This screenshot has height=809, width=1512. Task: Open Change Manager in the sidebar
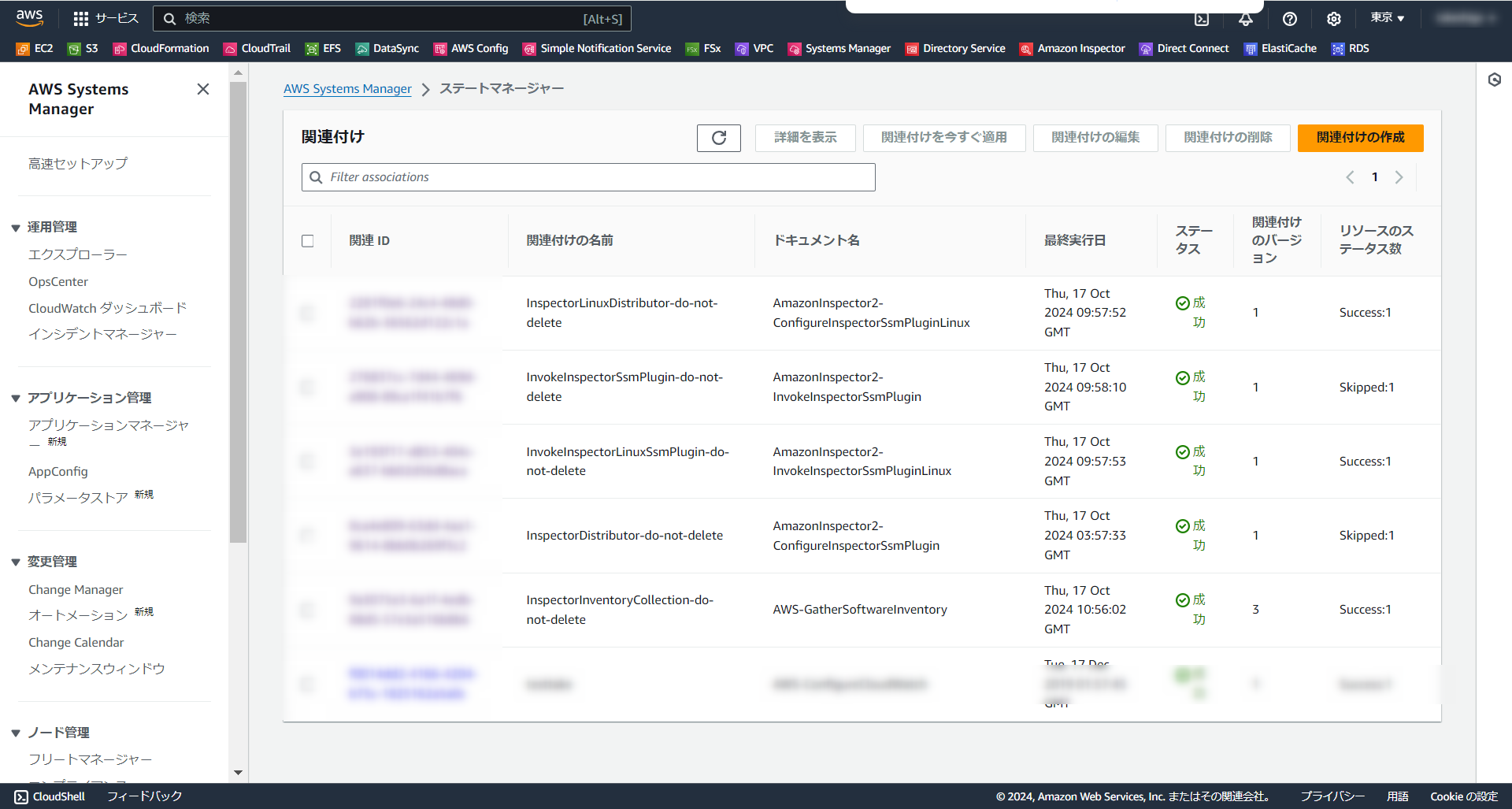click(76, 589)
